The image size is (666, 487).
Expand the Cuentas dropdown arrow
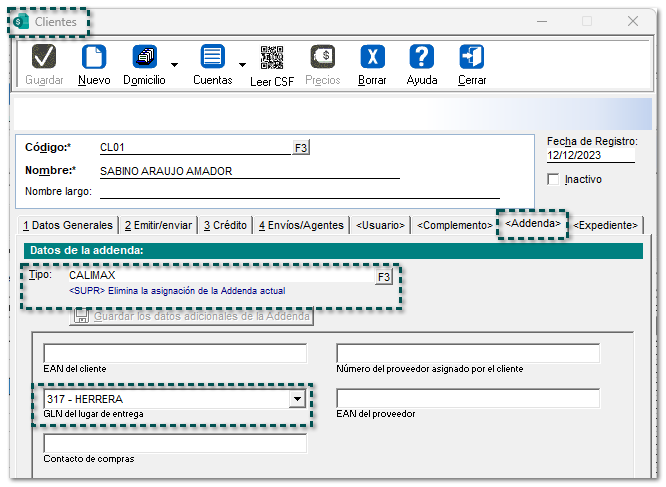point(243,66)
